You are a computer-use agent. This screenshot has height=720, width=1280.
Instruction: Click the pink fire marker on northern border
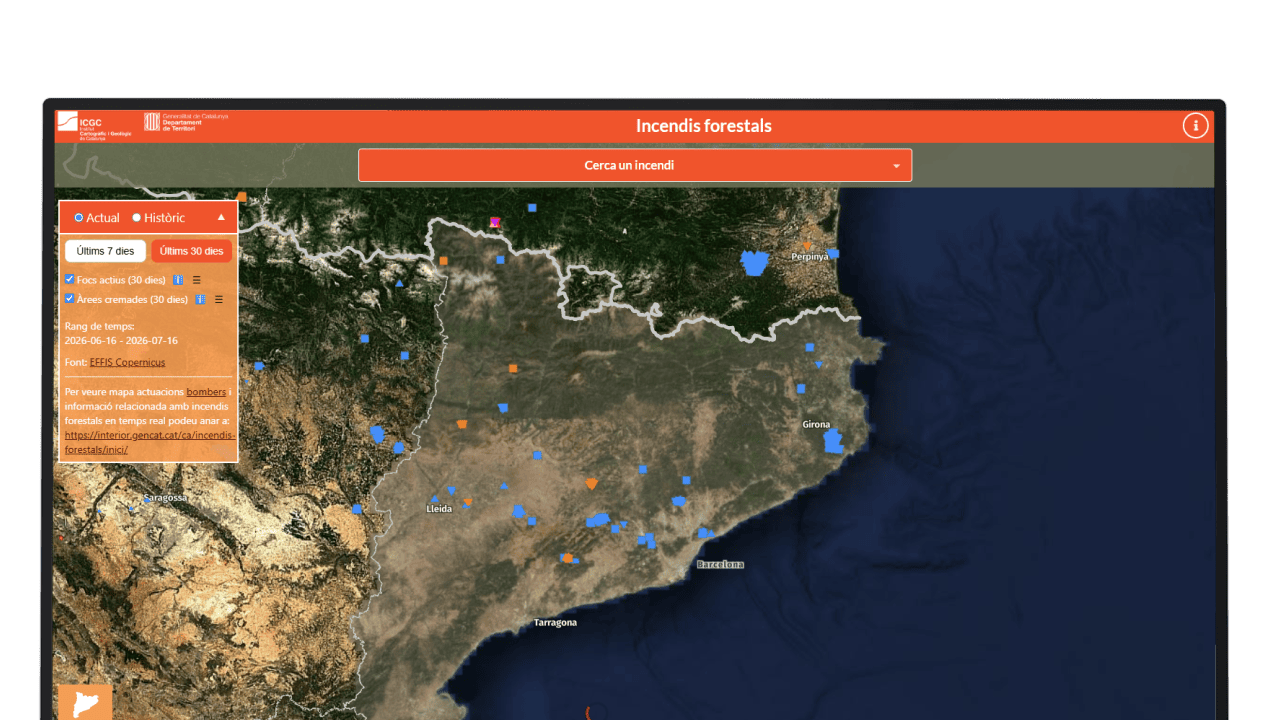click(494, 223)
